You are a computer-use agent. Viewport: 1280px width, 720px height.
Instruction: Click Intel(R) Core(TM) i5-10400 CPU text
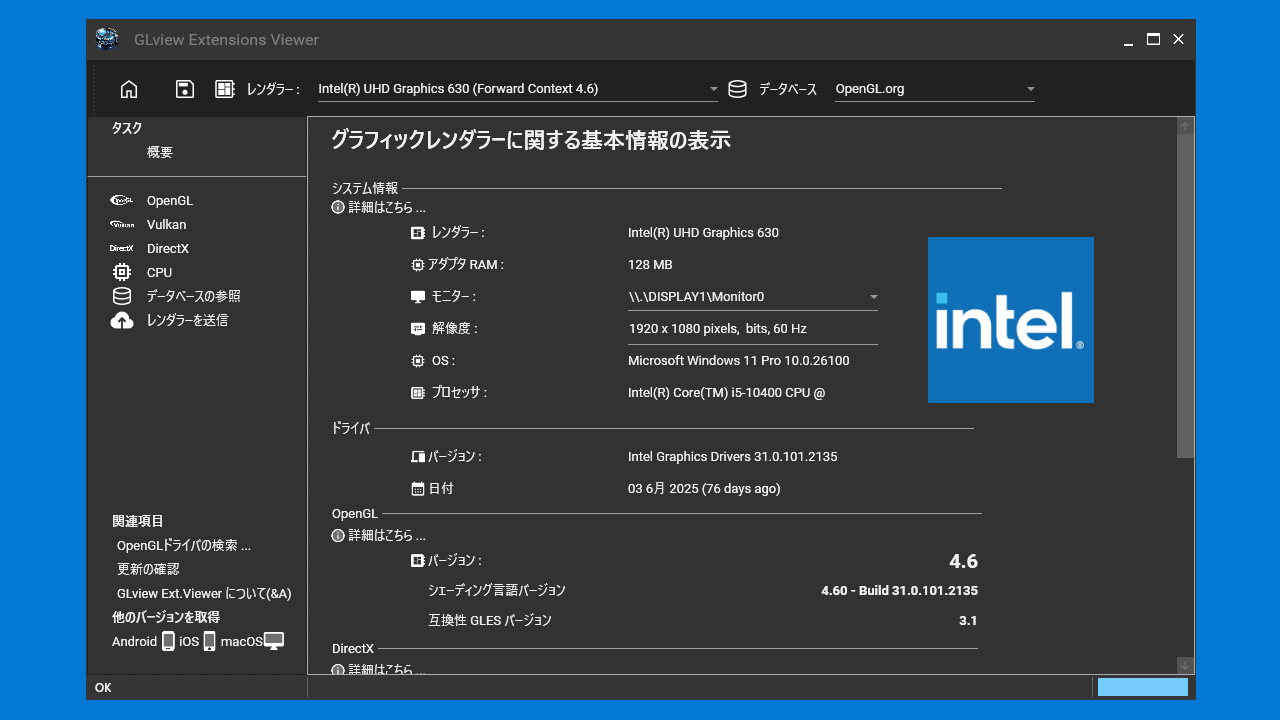tap(727, 392)
